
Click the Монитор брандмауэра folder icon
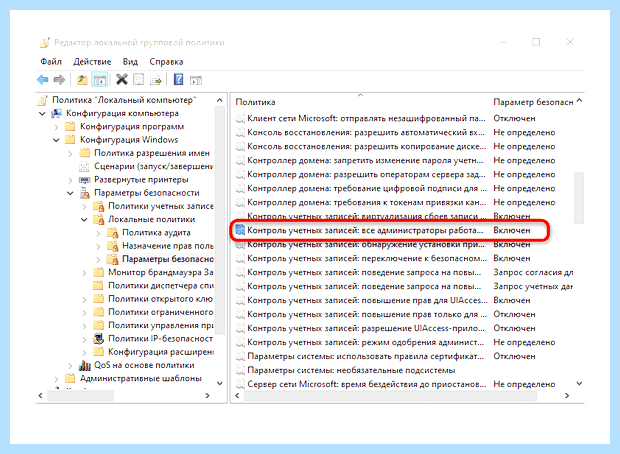click(98, 272)
